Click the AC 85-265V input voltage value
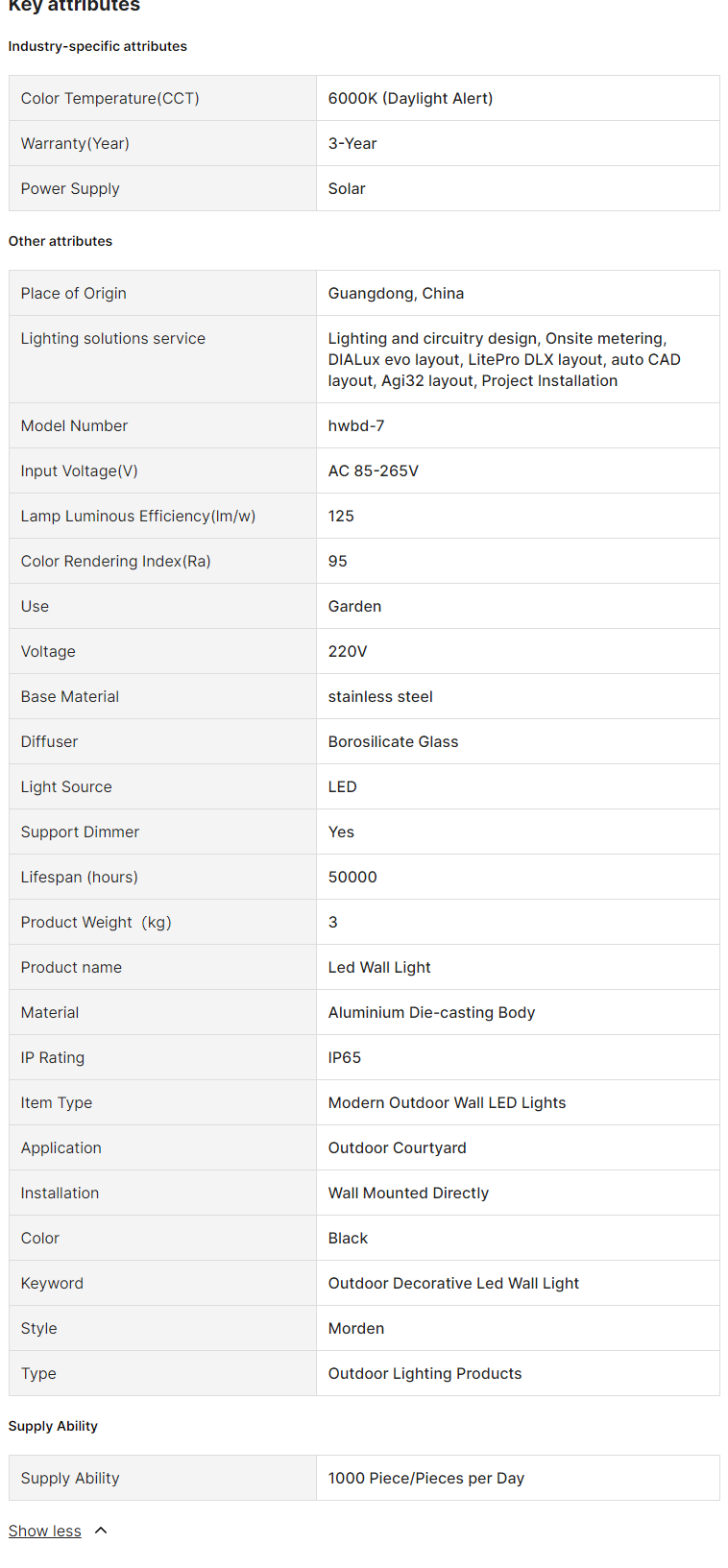 coord(374,470)
